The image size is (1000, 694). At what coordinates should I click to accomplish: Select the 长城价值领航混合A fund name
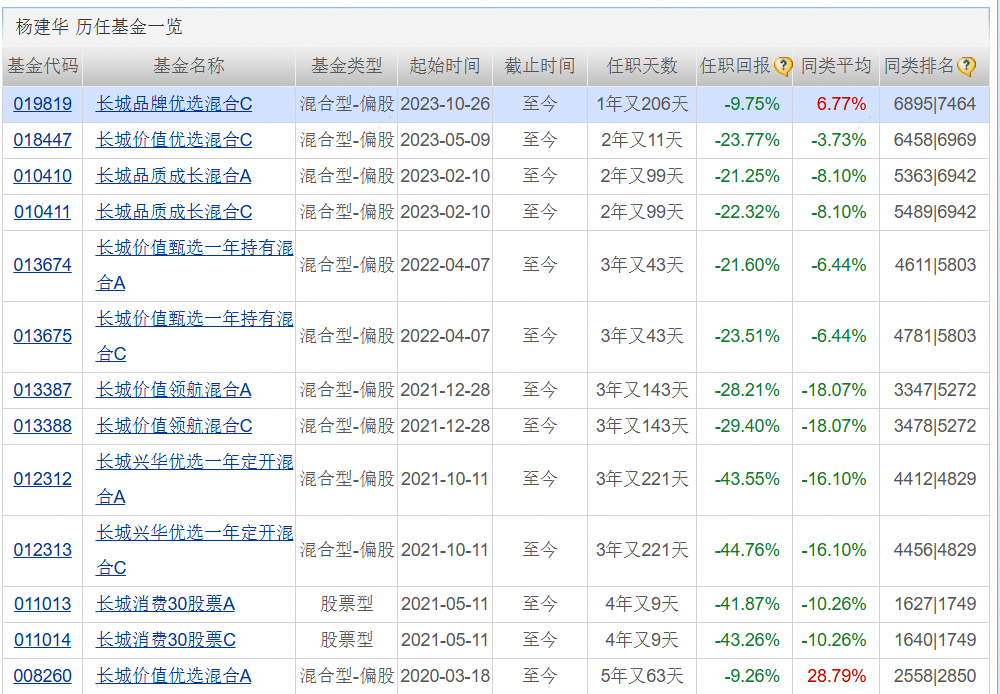pos(193,389)
